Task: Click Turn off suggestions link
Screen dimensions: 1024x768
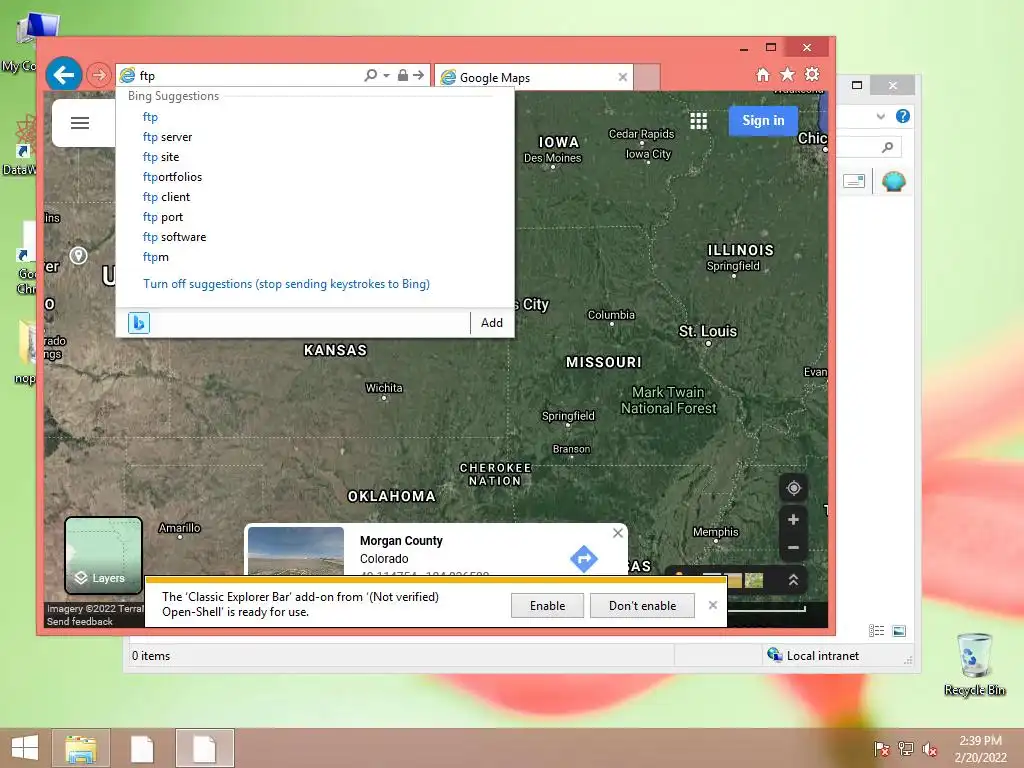Action: point(286,284)
